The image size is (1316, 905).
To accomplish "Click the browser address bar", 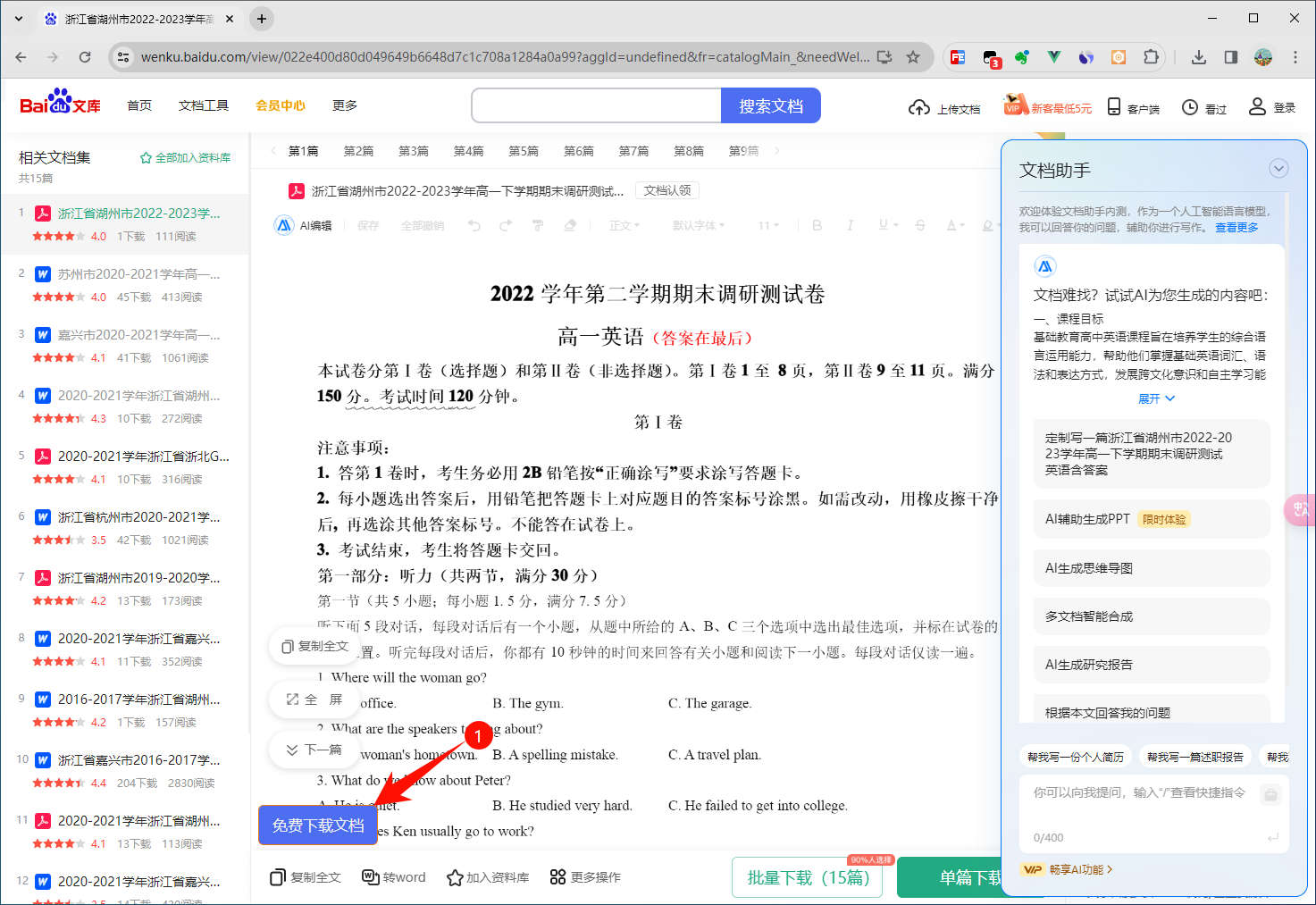I will click(504, 57).
